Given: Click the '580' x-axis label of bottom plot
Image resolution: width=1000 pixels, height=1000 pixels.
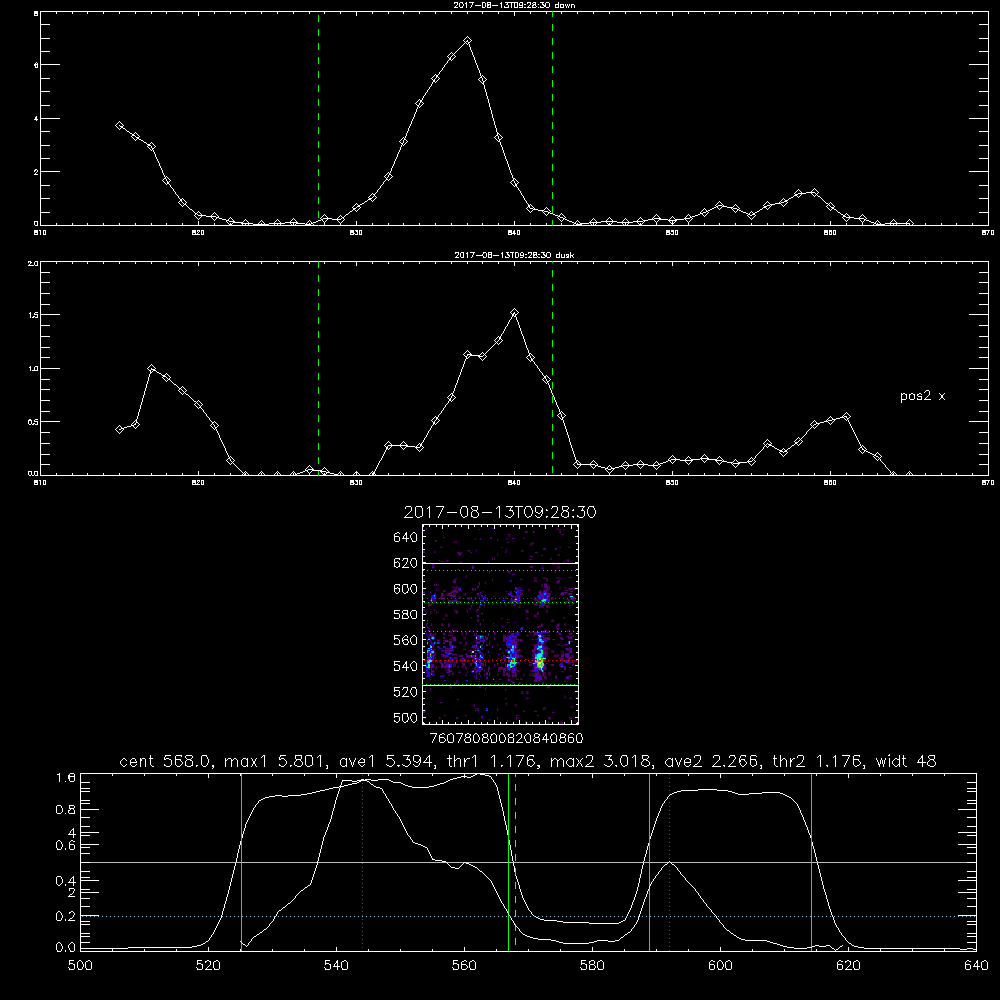Looking at the screenshot, I should click(x=592, y=966).
